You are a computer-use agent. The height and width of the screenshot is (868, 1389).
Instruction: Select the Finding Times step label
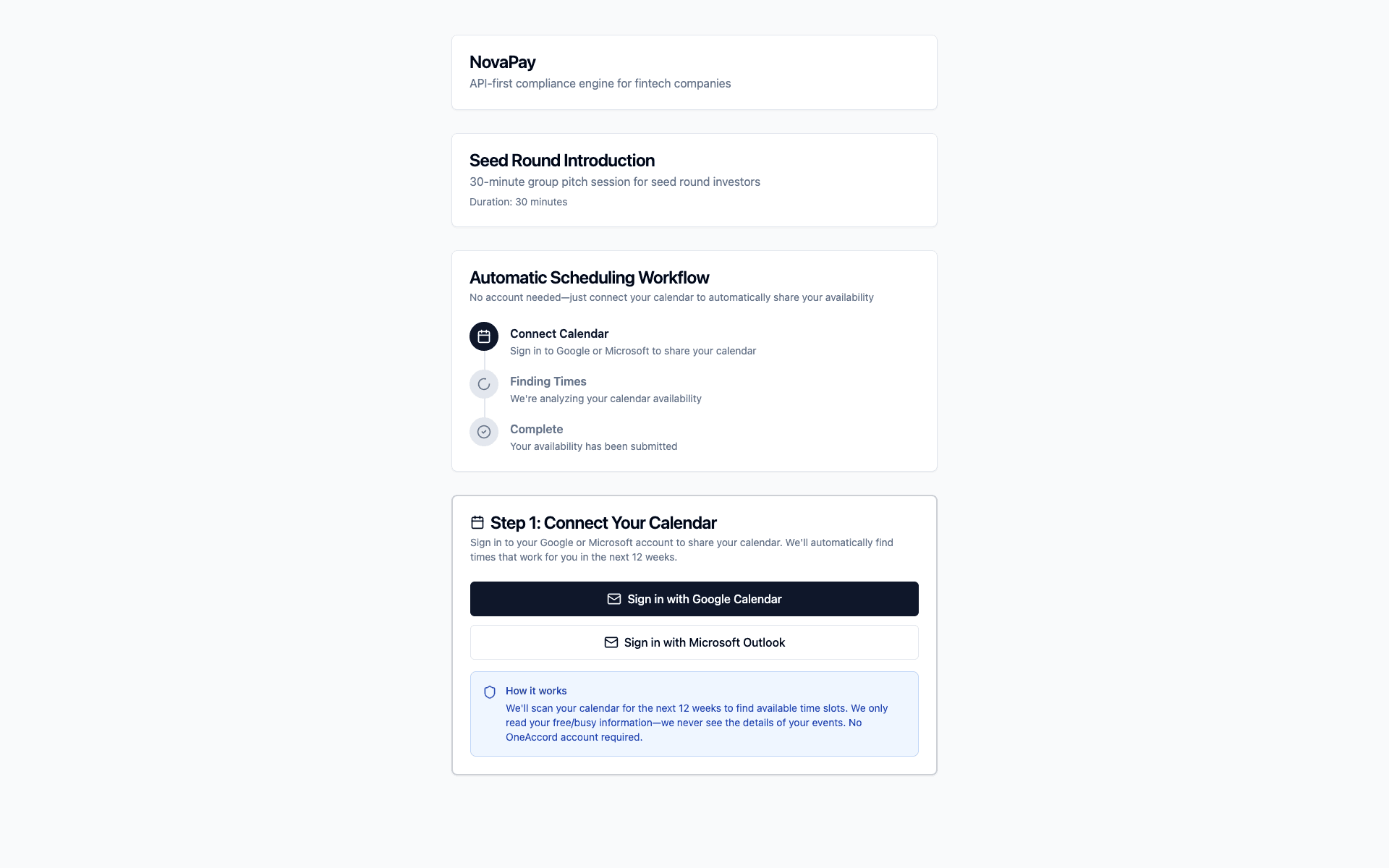point(548,381)
